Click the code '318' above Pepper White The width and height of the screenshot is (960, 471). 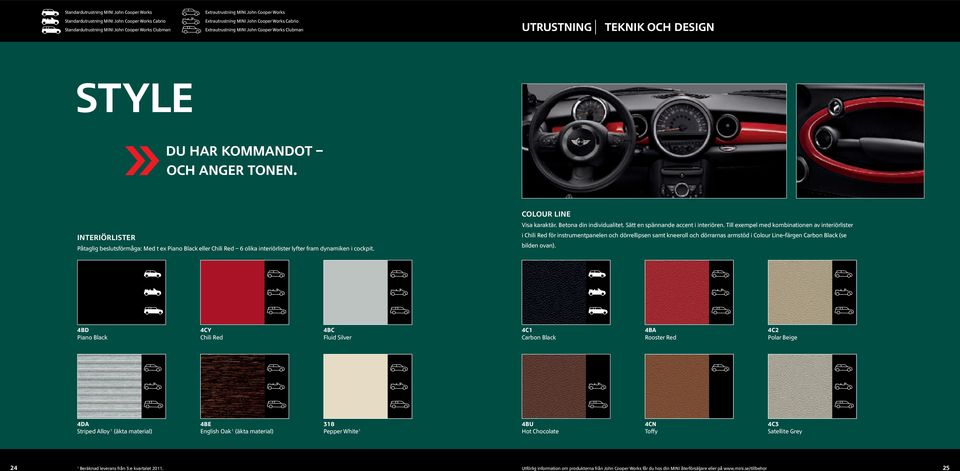tap(329, 424)
